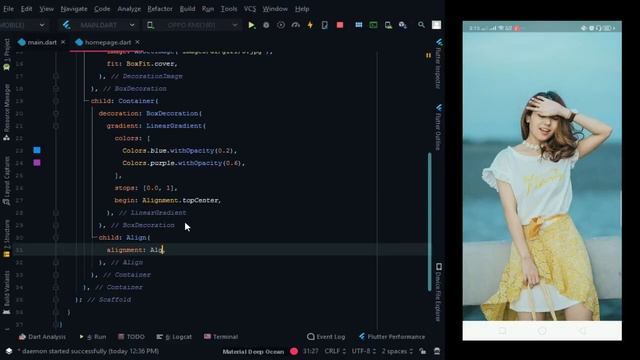
Task: Open the Help menu
Action: 302,9
